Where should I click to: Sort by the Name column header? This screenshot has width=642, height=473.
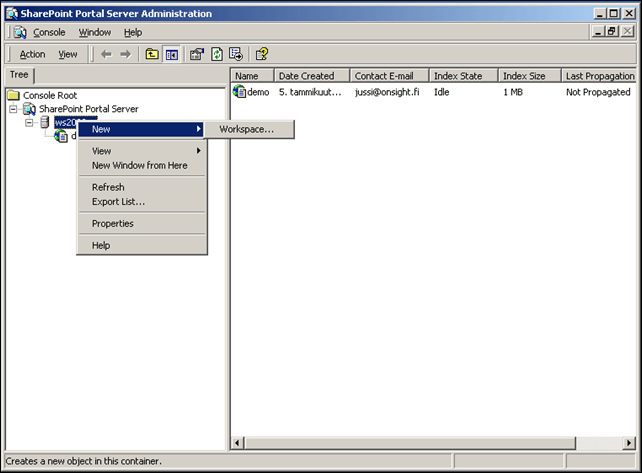(252, 76)
